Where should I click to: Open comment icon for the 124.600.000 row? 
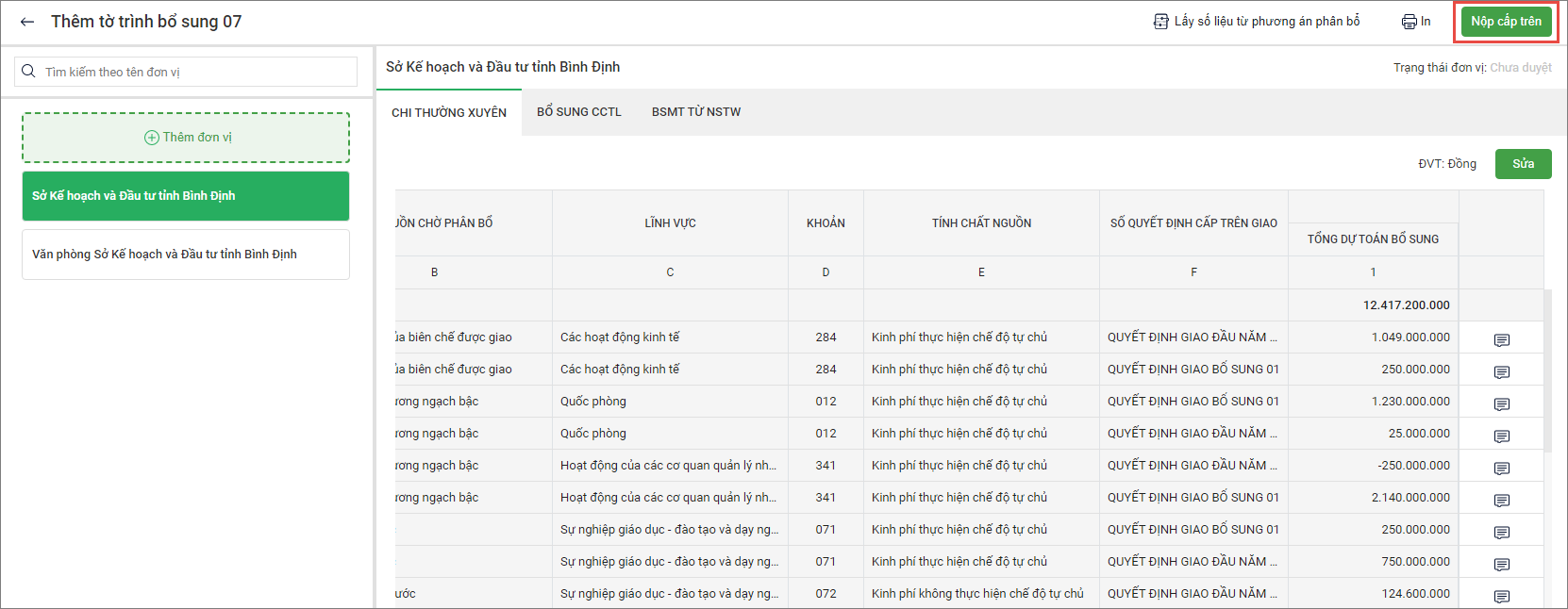coord(1501,597)
